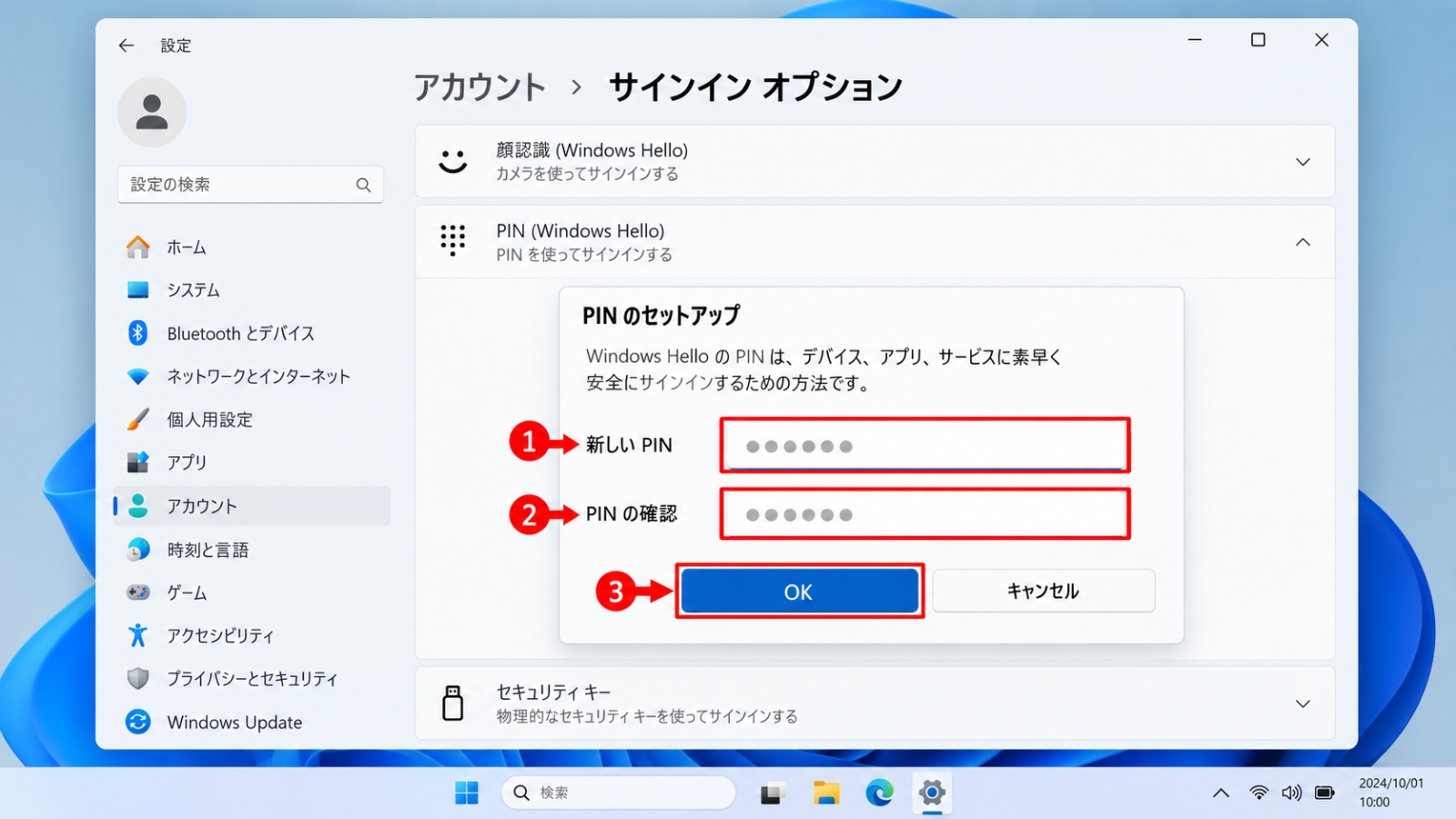Click the OK button in PIN setup

799,591
